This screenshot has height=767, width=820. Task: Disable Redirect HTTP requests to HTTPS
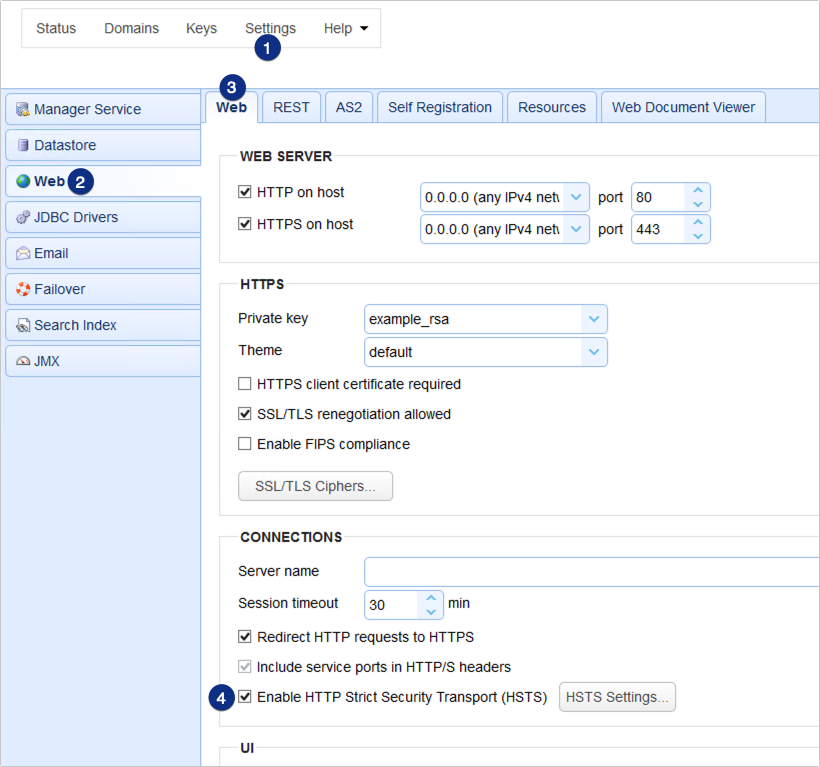tap(245, 636)
